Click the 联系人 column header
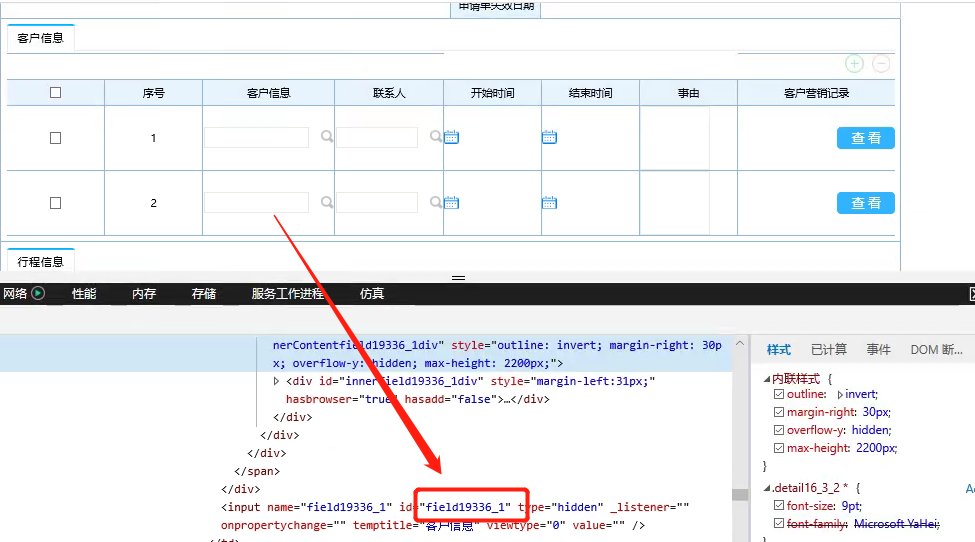This screenshot has width=975, height=542. click(389, 93)
